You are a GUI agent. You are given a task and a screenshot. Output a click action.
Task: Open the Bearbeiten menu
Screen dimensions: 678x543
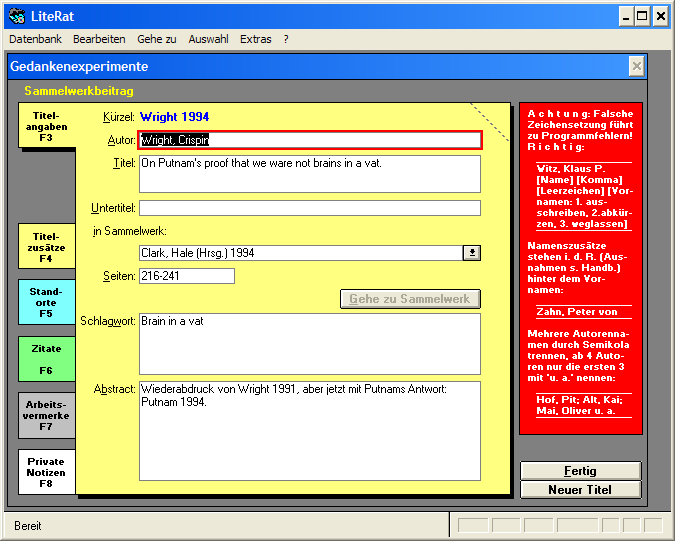coord(99,39)
